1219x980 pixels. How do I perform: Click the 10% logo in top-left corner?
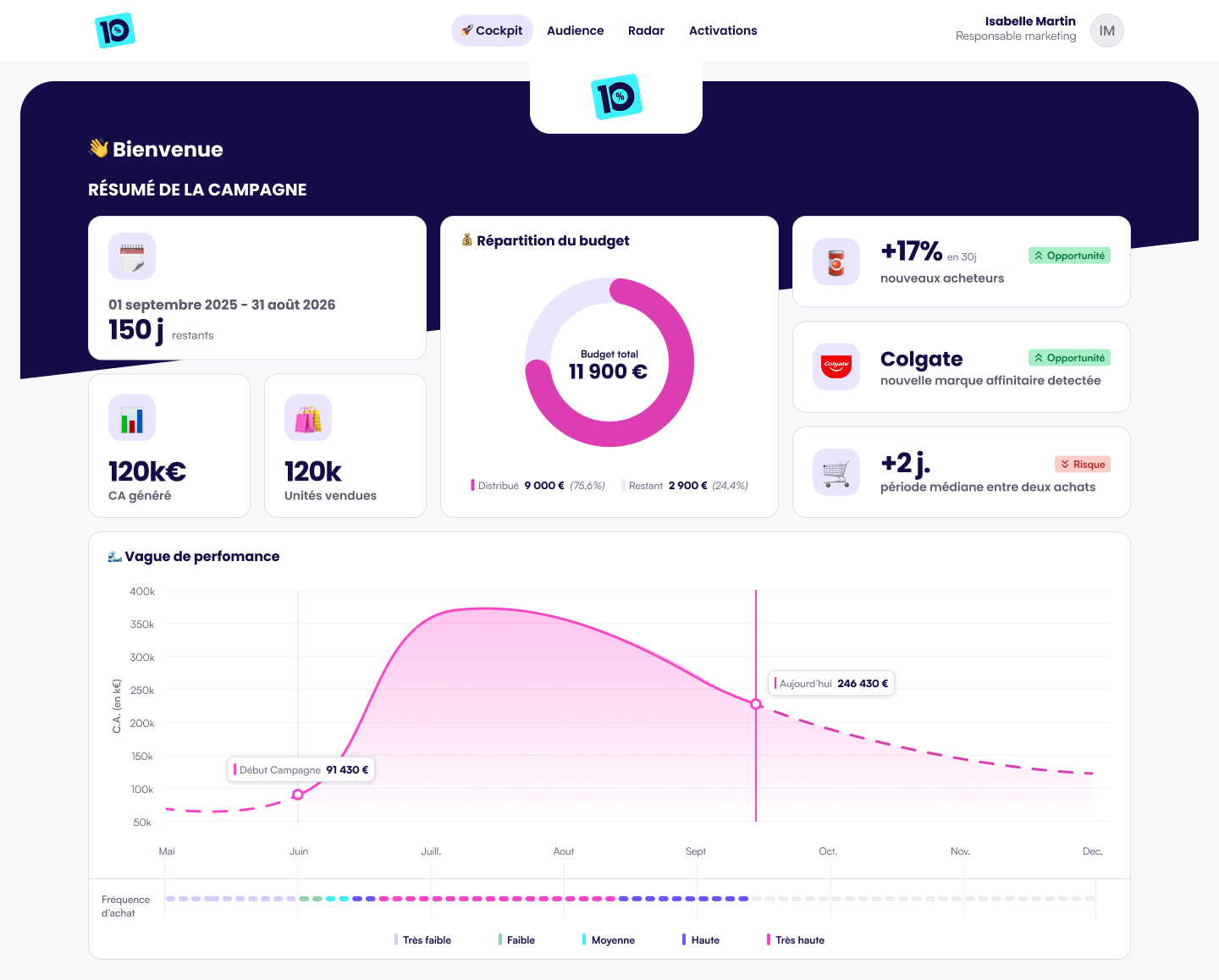point(115,30)
